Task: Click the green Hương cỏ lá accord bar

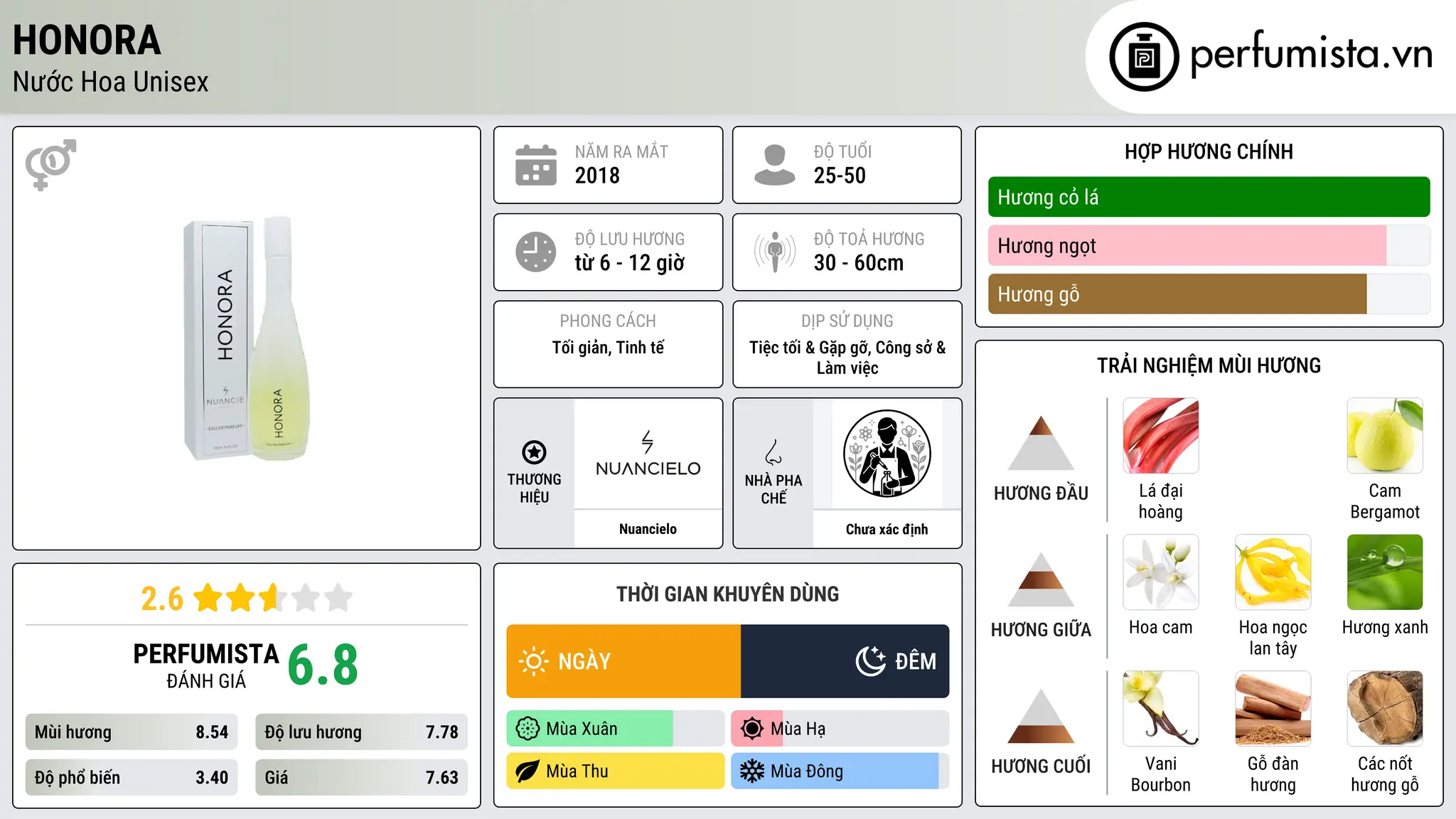Action: pyautogui.click(x=1209, y=197)
